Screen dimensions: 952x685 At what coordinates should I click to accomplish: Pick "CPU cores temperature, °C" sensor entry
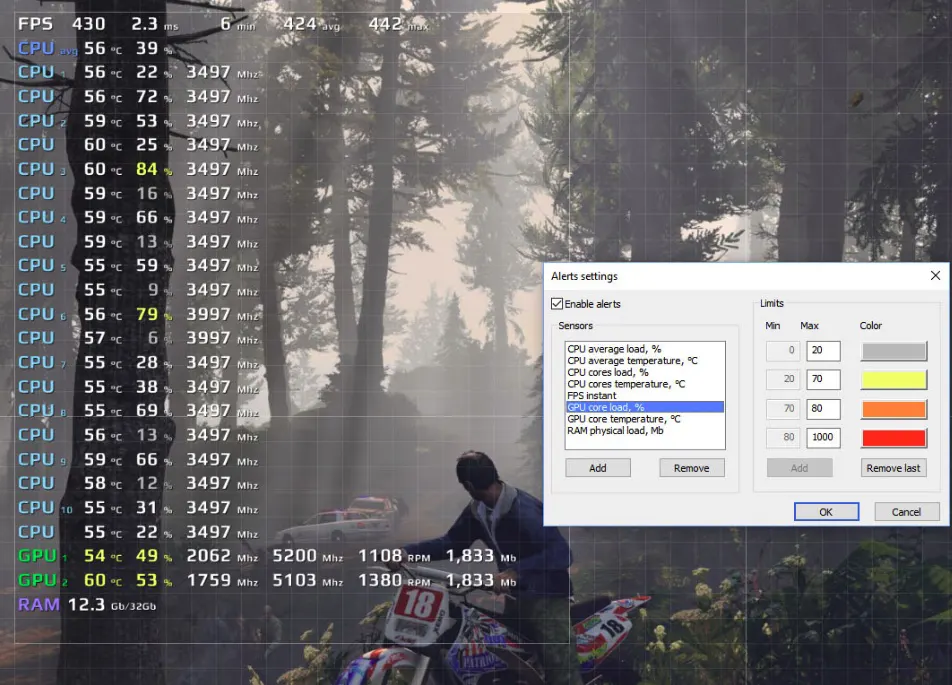tap(626, 384)
